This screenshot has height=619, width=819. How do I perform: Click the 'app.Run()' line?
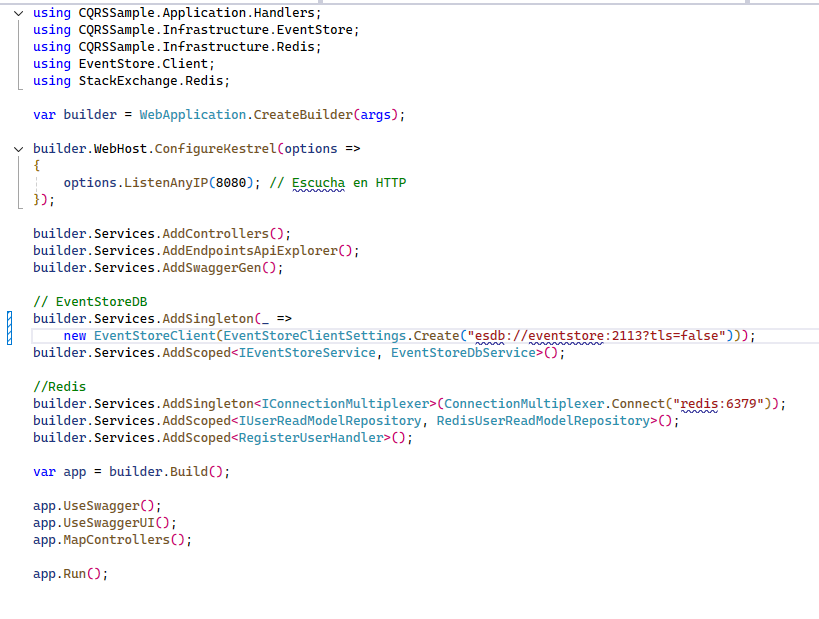point(71,574)
